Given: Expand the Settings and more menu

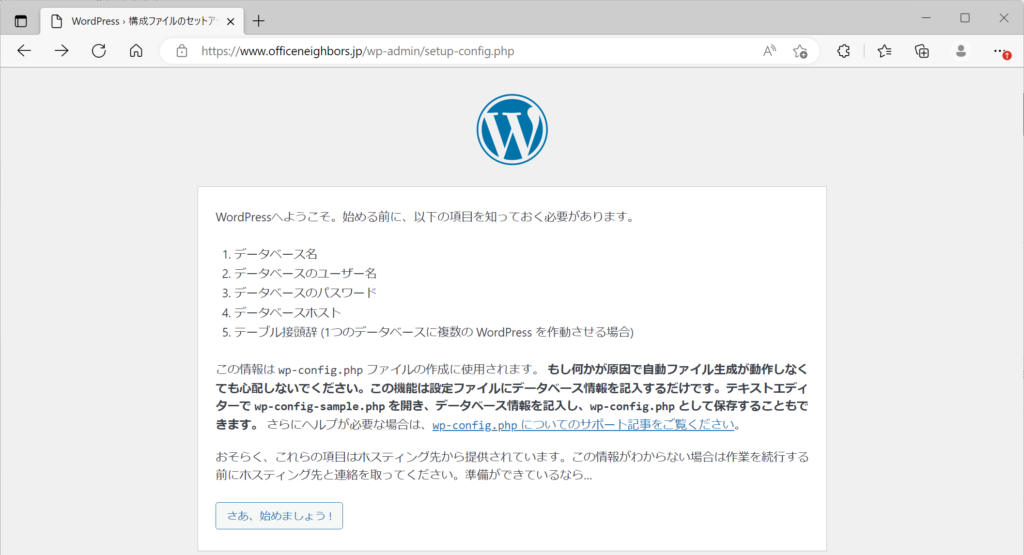Looking at the screenshot, I should tap(999, 51).
